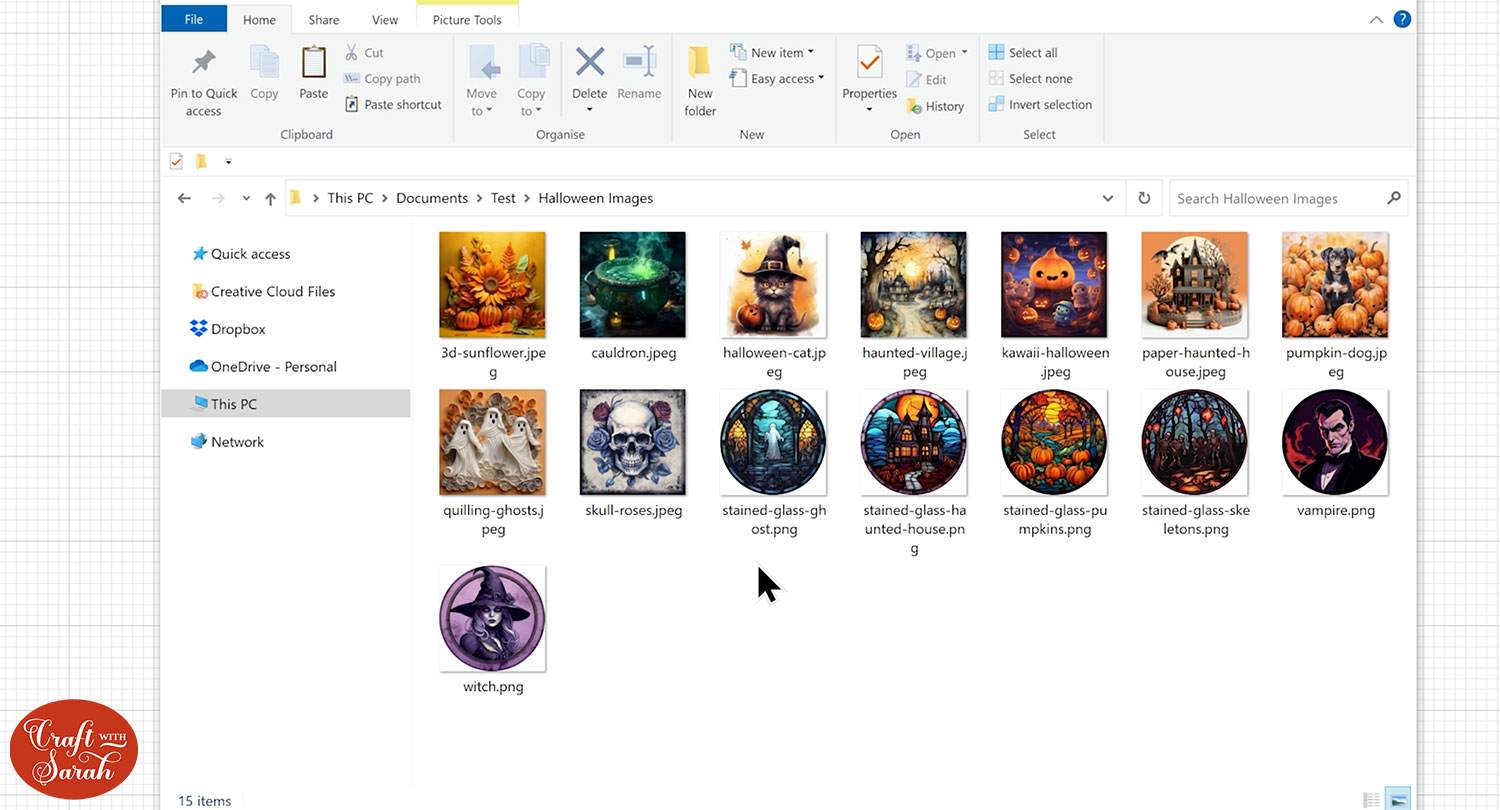Image resolution: width=1500 pixels, height=810 pixels.
Task: Click the Delete red X icon
Action: pos(589,63)
